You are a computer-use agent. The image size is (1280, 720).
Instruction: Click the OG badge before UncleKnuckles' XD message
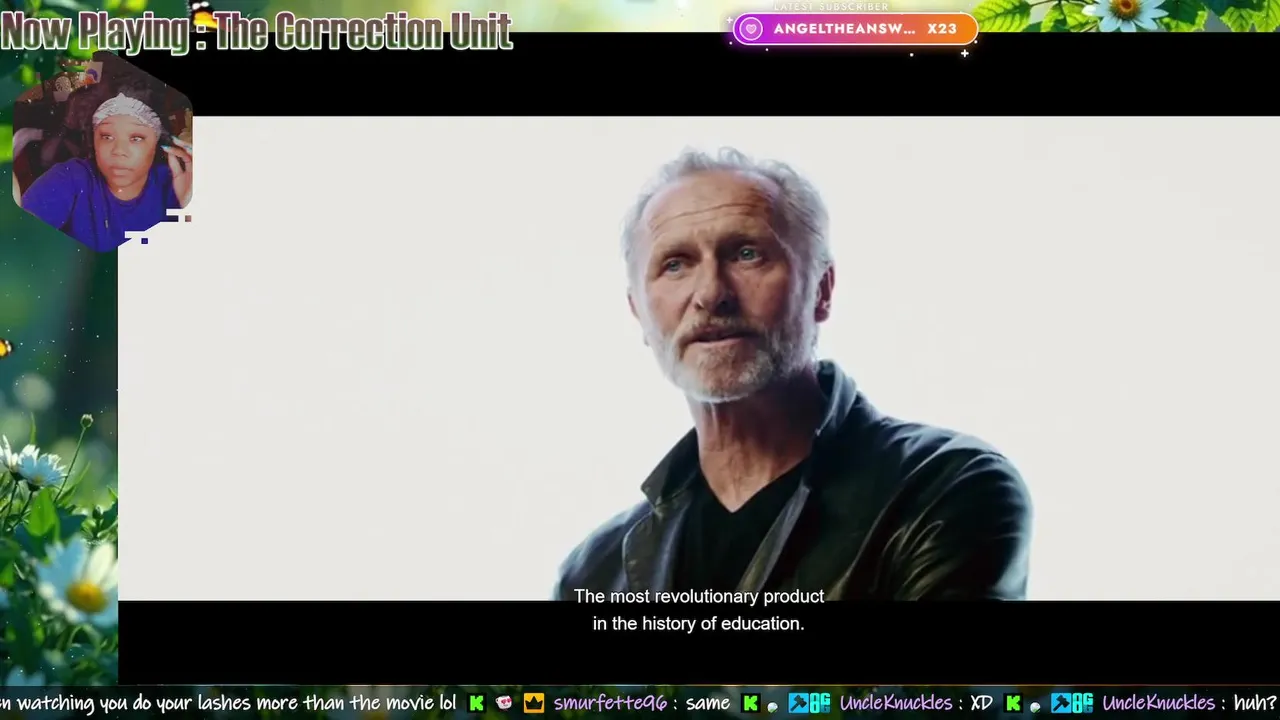click(x=820, y=703)
